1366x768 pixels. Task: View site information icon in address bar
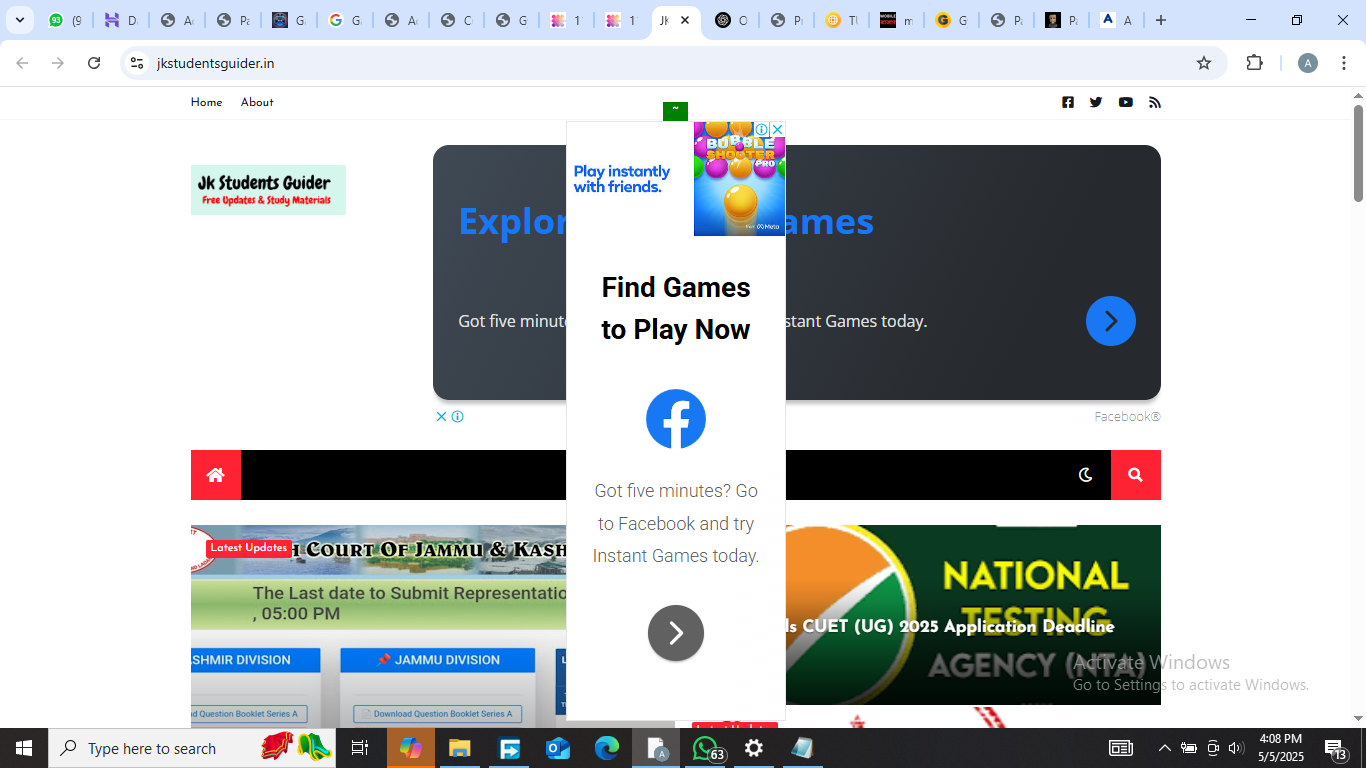coord(137,63)
